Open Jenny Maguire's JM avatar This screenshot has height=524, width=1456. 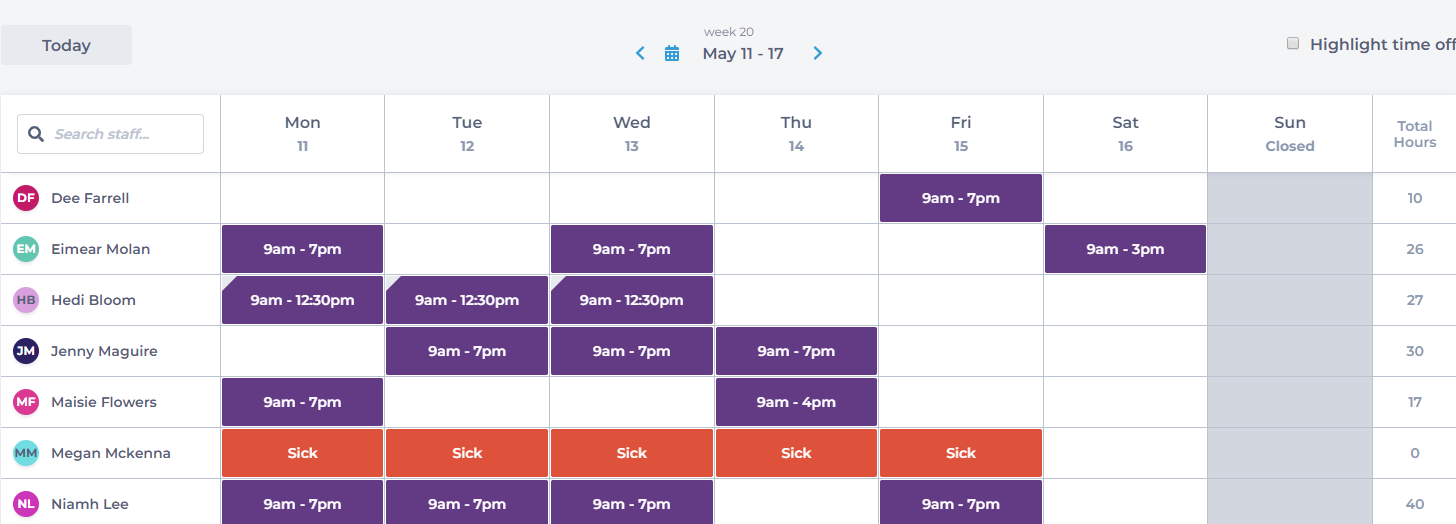26,351
